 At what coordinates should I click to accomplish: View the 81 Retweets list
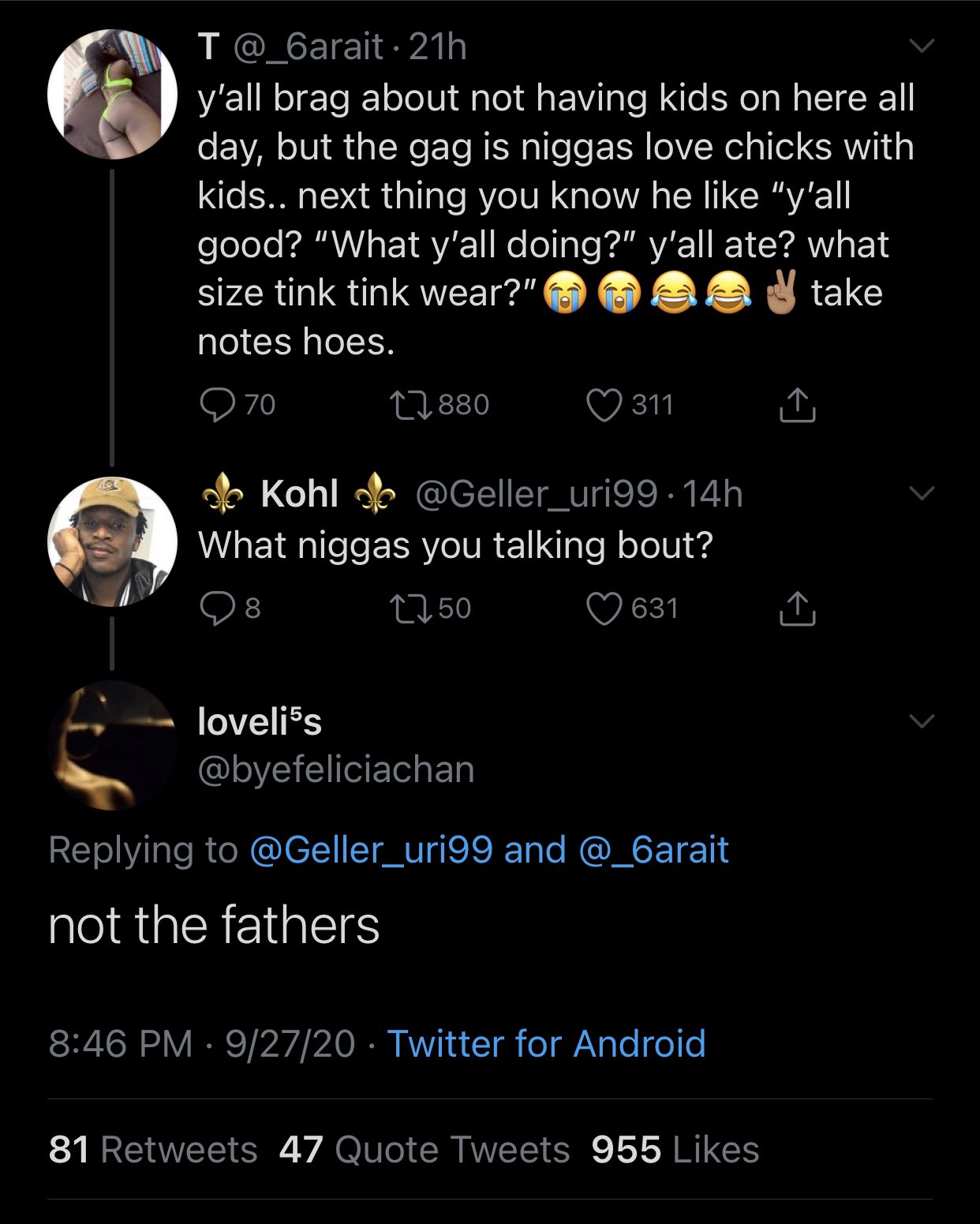tap(153, 1150)
